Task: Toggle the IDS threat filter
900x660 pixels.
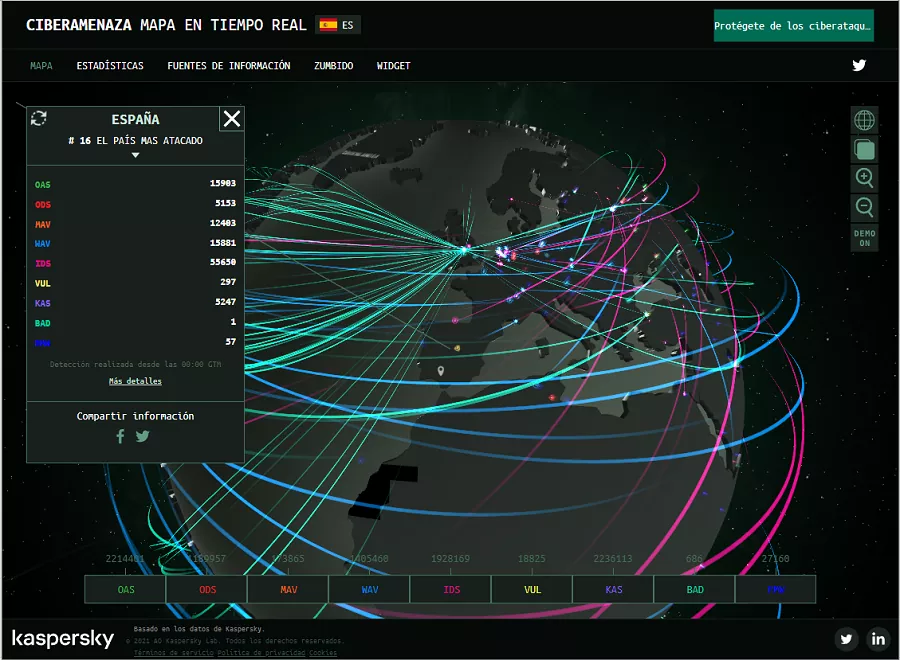Action: point(451,590)
